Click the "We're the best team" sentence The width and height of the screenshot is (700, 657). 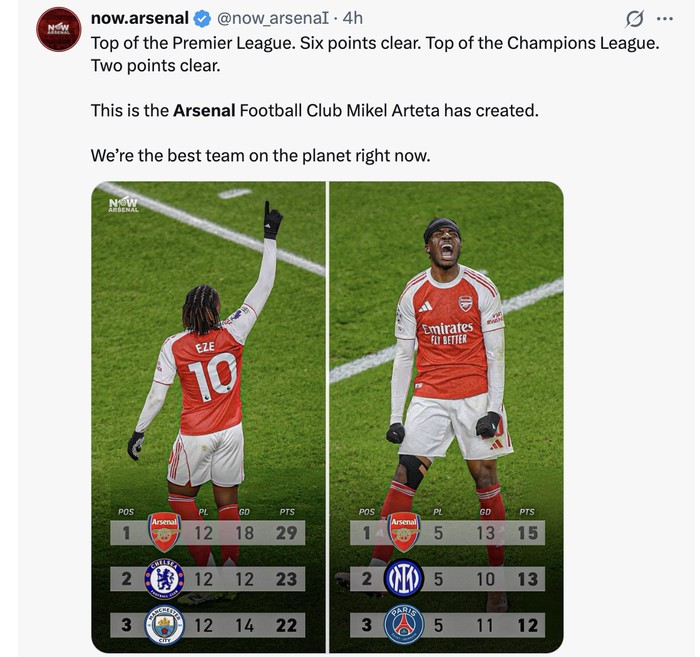[x=260, y=156]
